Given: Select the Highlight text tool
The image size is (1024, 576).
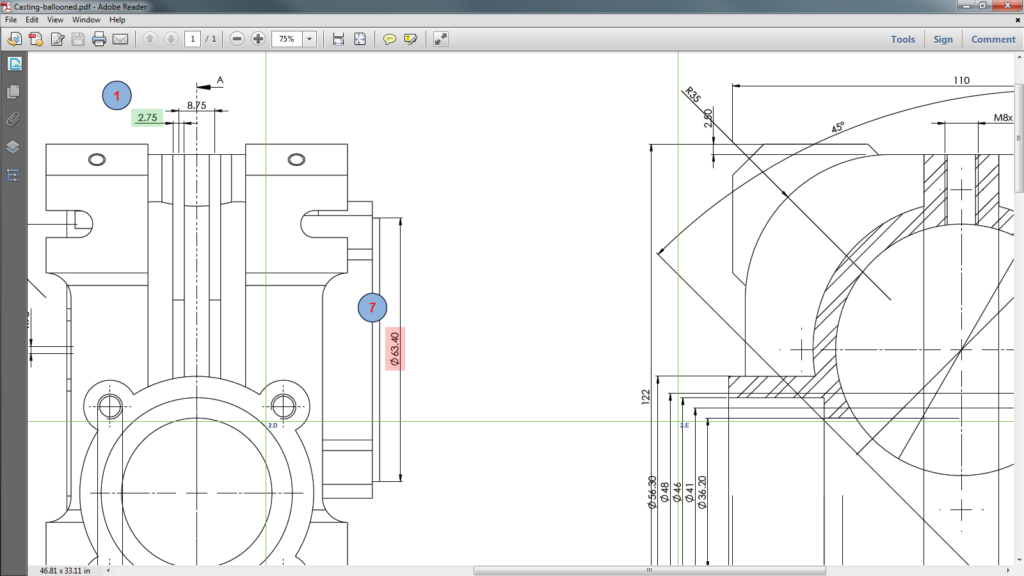Looking at the screenshot, I should pos(410,39).
